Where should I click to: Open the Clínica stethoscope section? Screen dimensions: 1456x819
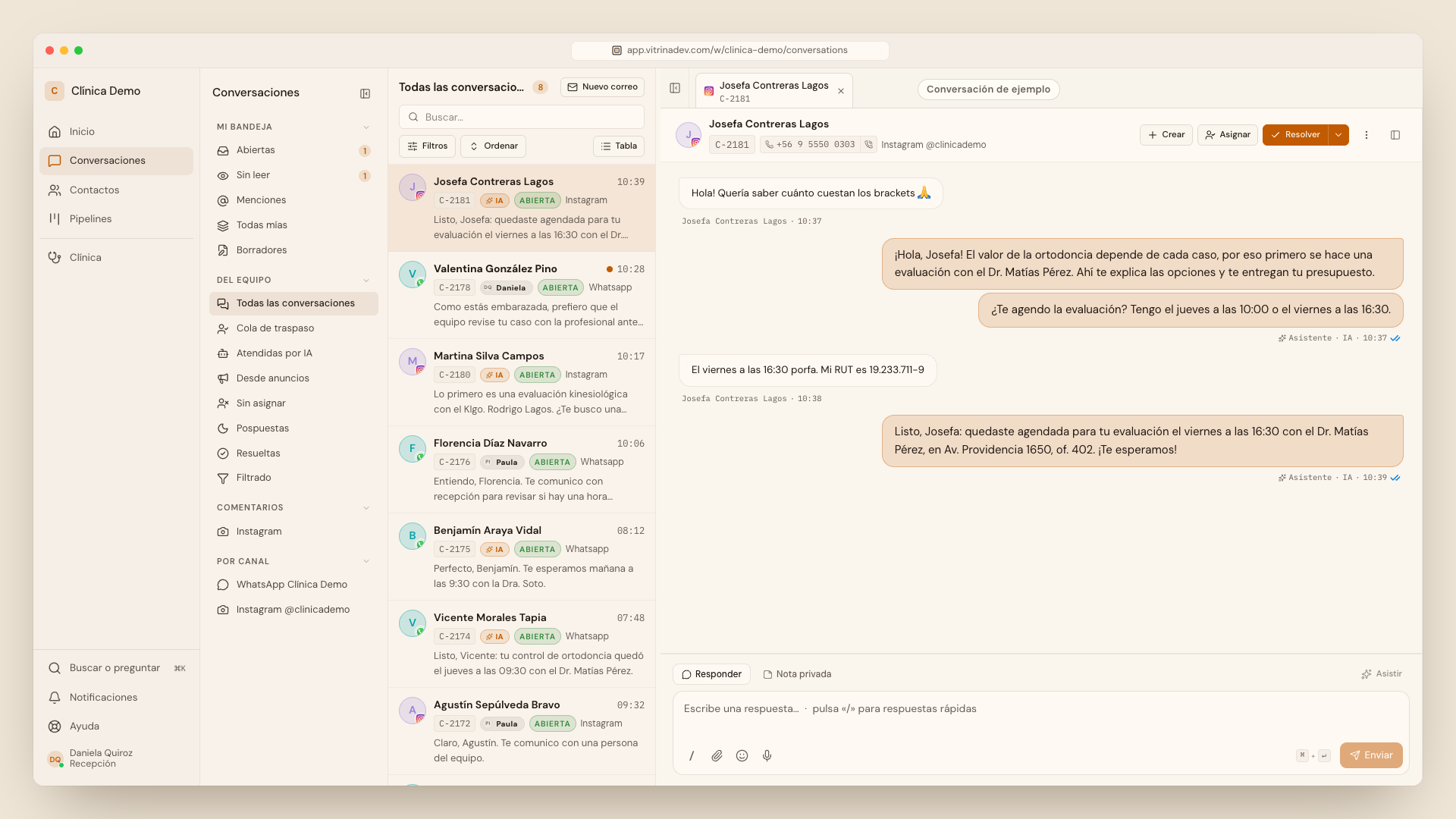(117, 258)
